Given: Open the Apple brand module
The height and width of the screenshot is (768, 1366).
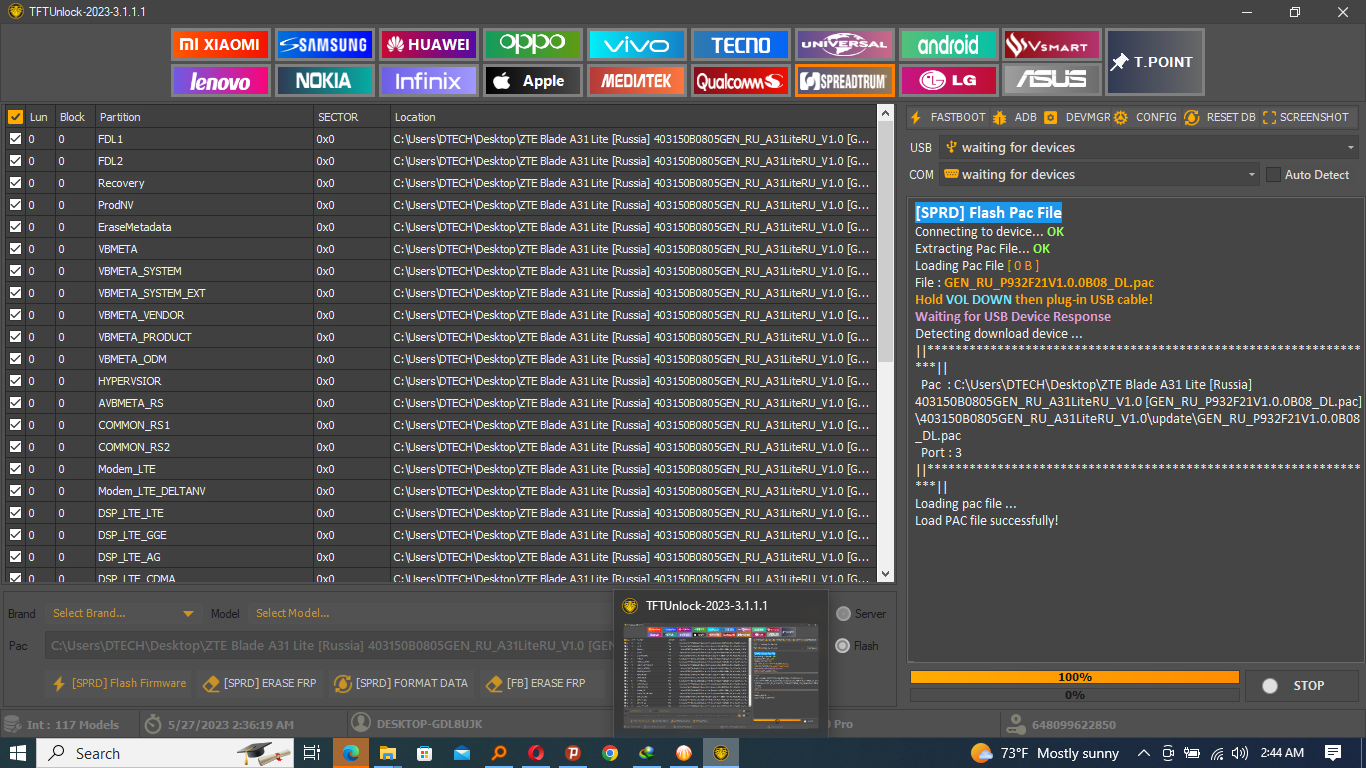Looking at the screenshot, I should [x=532, y=81].
